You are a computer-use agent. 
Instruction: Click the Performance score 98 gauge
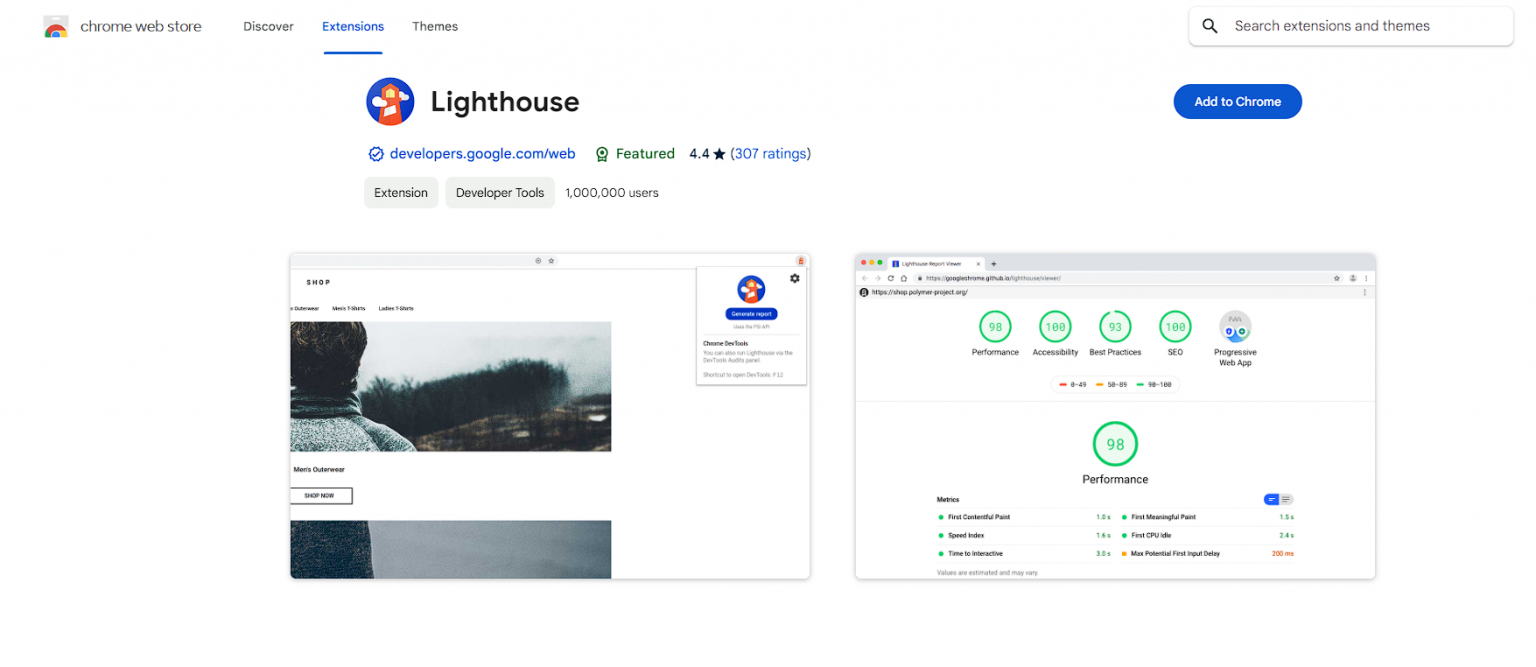tap(995, 326)
